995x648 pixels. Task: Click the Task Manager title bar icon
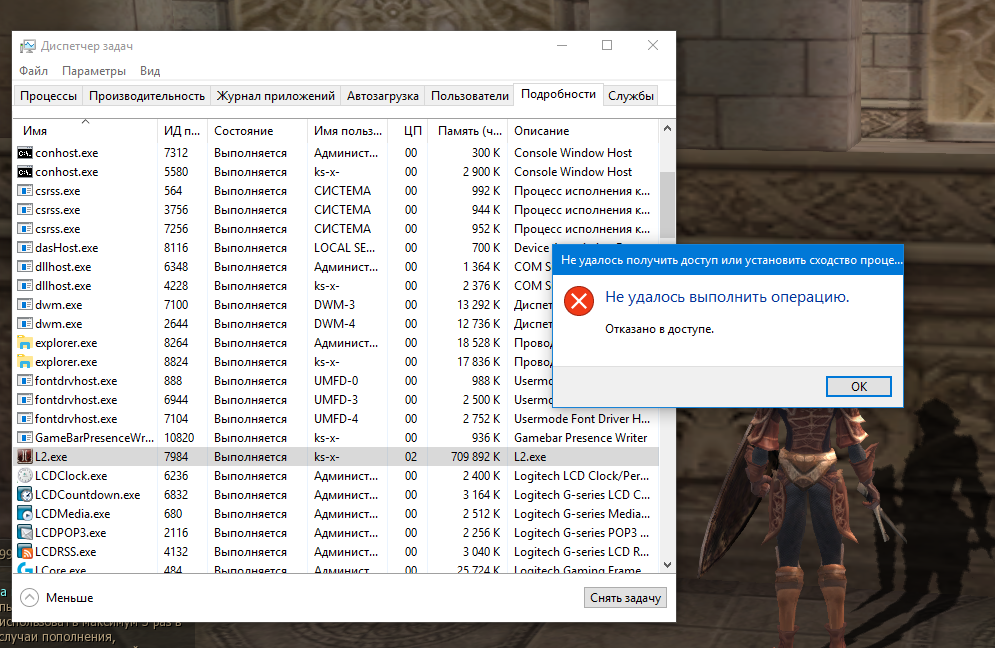[x=27, y=46]
